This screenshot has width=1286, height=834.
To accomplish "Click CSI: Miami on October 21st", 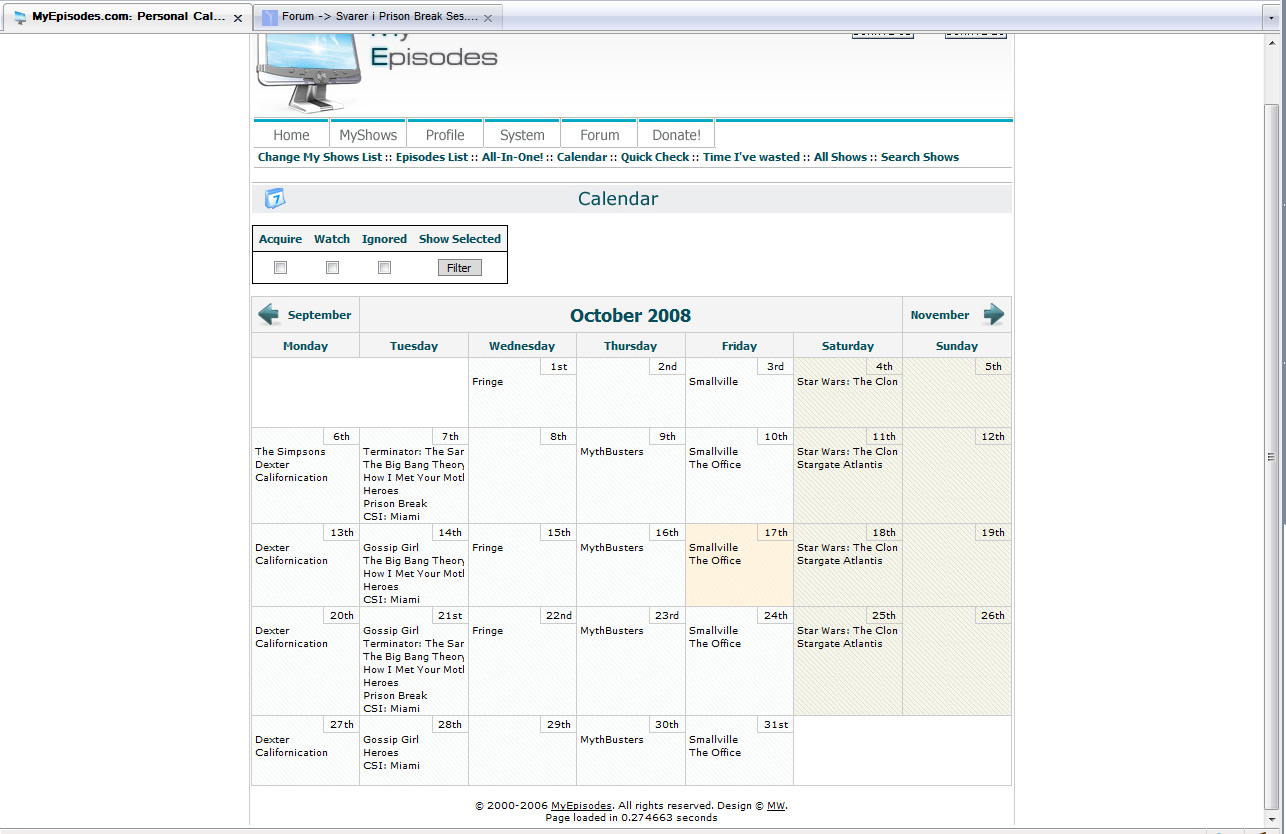I will [392, 709].
